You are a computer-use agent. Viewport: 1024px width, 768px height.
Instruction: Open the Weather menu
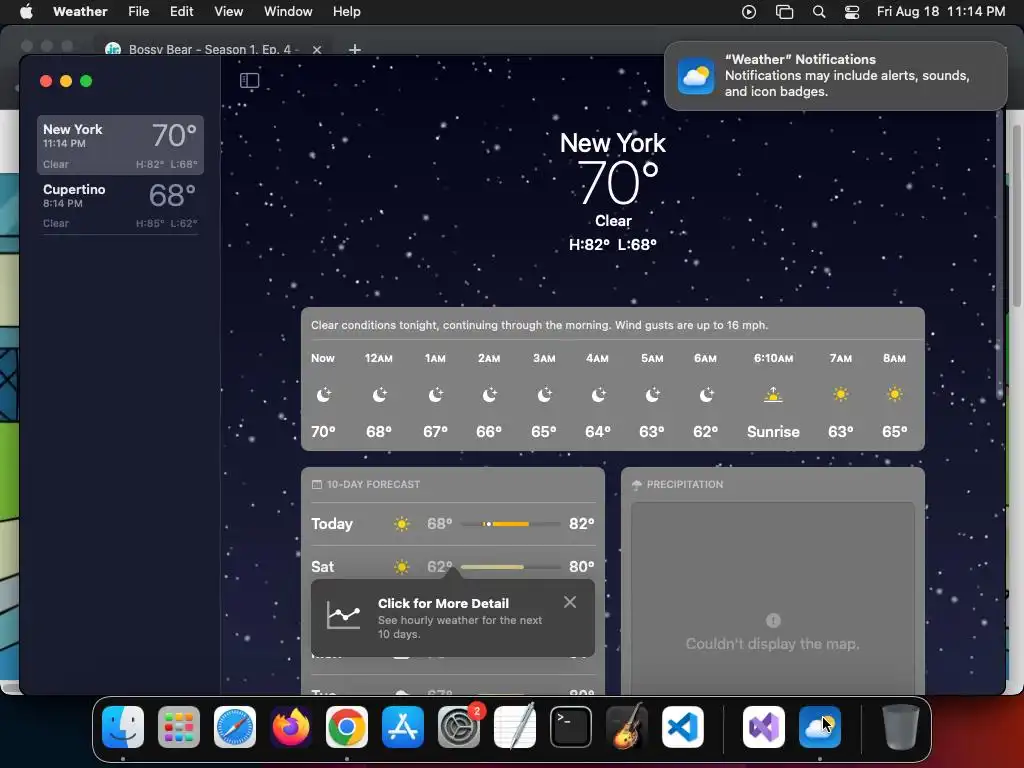coord(80,12)
